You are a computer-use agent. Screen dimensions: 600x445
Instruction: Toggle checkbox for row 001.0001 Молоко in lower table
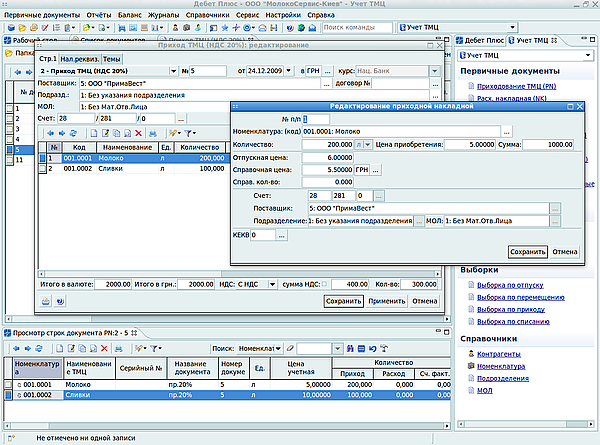10,384
